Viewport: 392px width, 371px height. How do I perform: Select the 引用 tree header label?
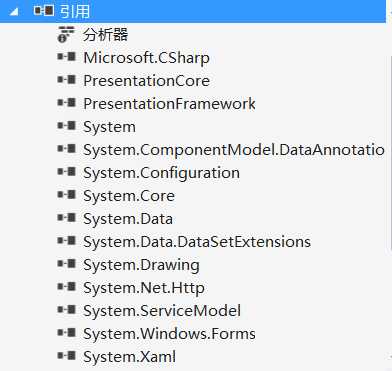click(x=75, y=11)
